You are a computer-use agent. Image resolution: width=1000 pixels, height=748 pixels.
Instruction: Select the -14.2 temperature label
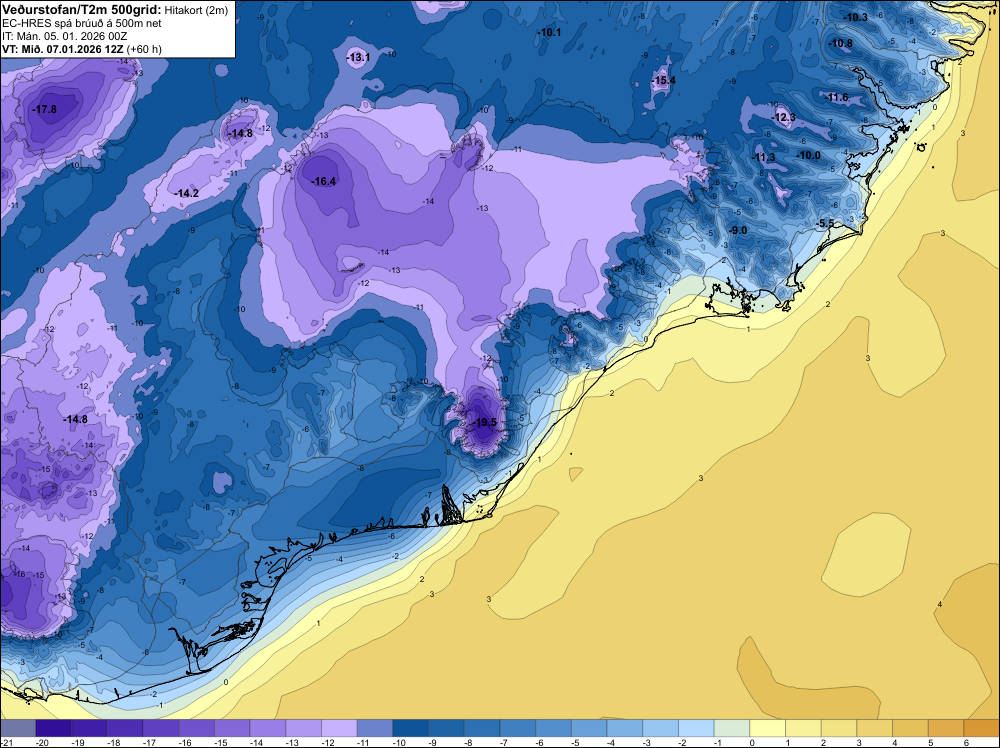point(186,193)
